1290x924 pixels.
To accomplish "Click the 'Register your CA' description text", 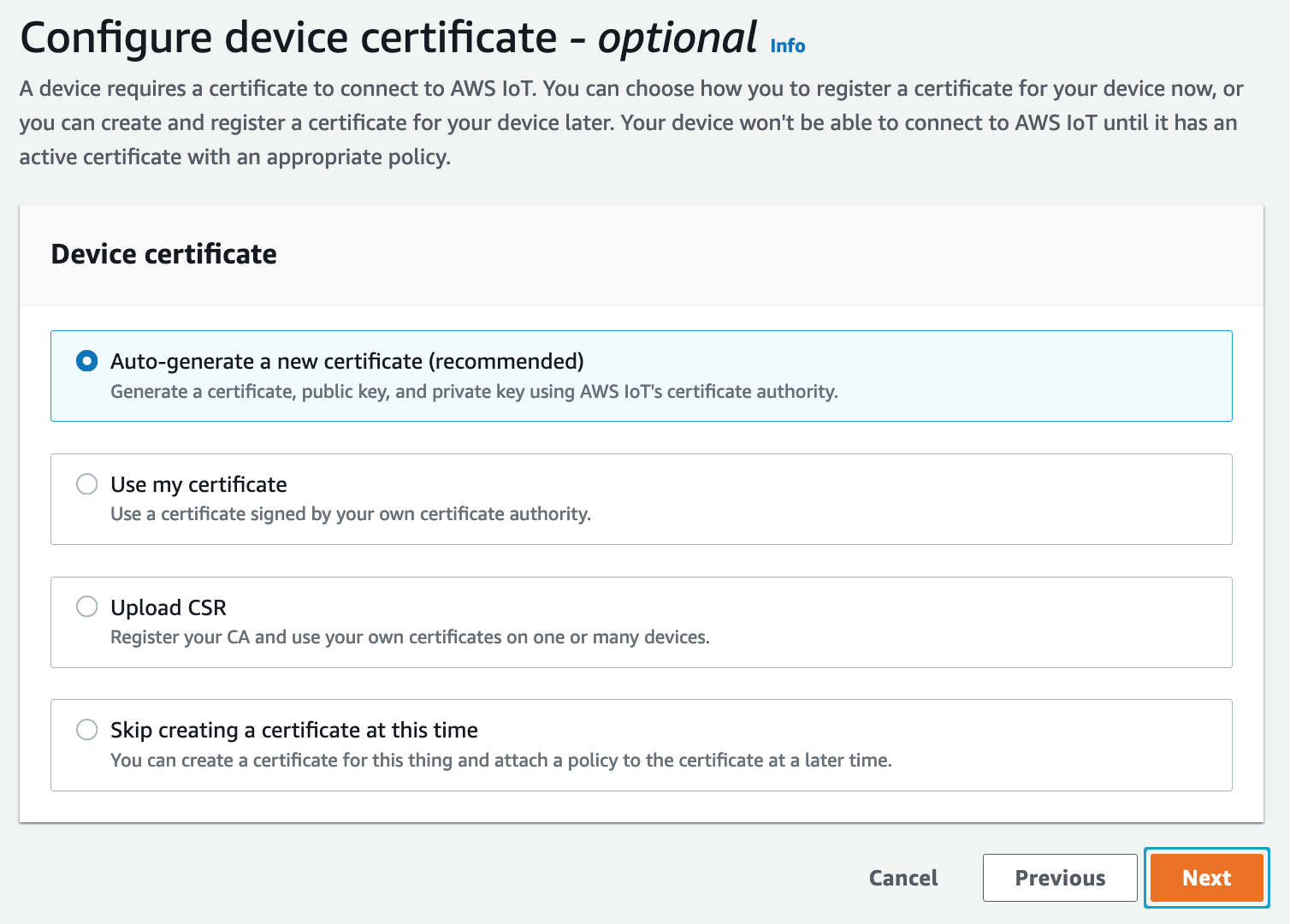I will coord(410,637).
